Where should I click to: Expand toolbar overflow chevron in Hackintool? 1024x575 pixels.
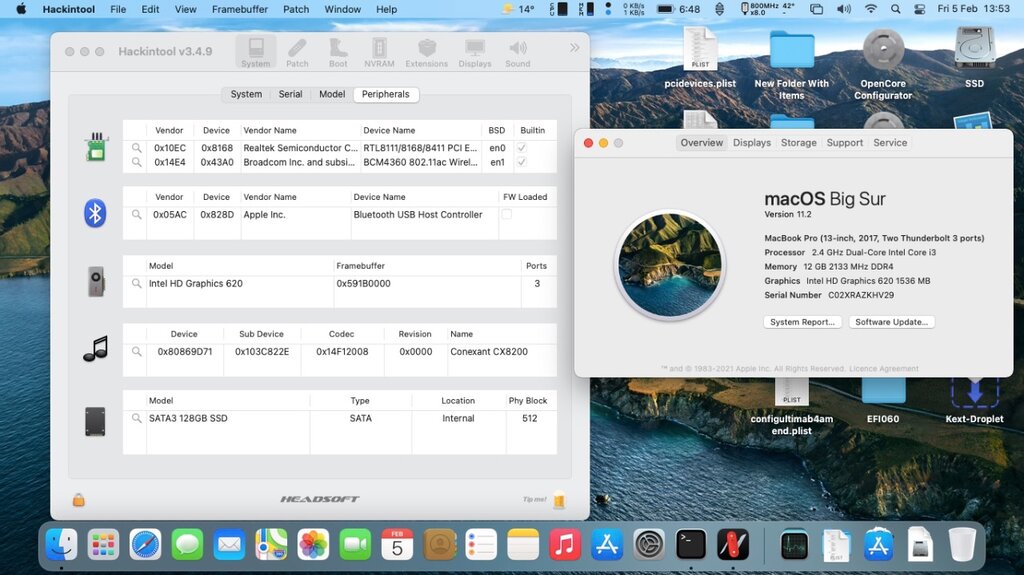click(x=574, y=48)
